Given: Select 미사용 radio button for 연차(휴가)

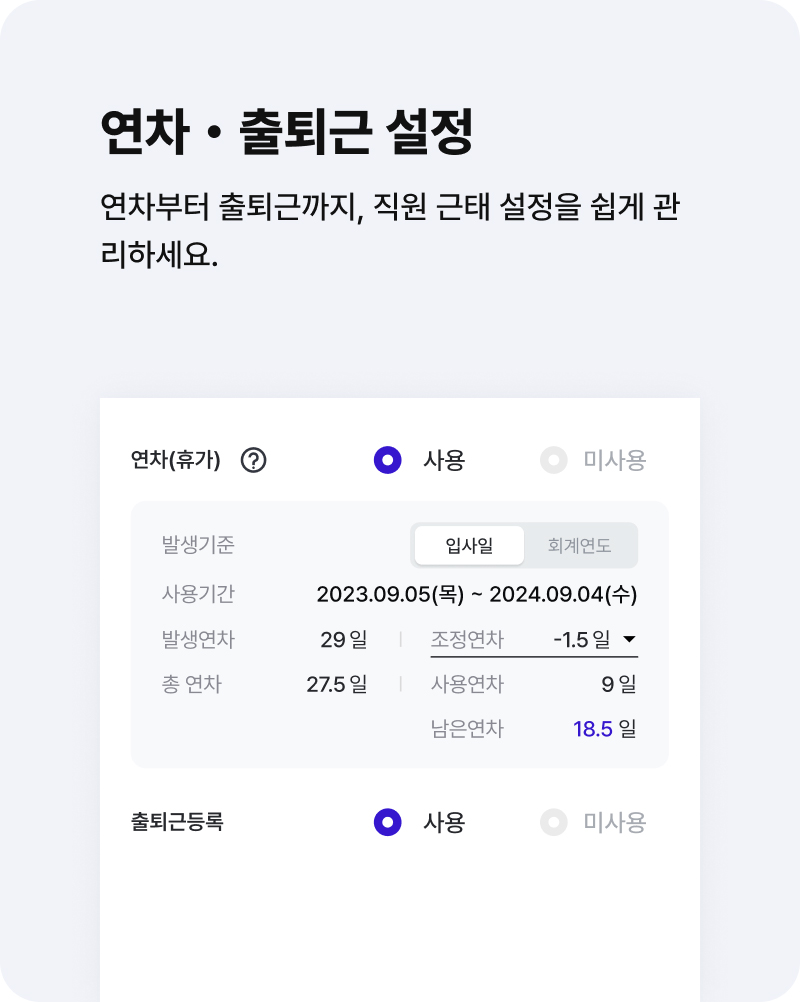Looking at the screenshot, I should (x=553, y=460).
